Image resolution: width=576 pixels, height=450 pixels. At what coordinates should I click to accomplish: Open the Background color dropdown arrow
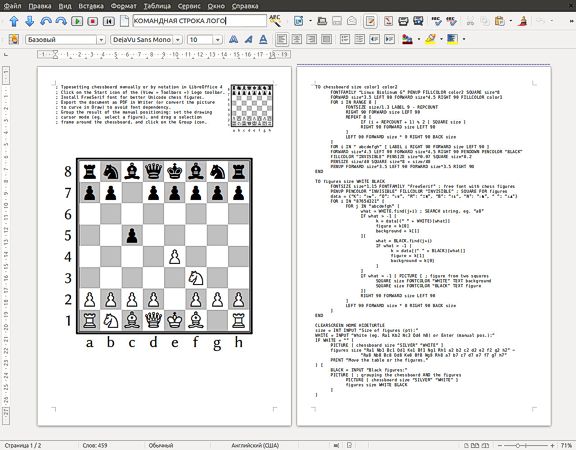tap(464, 39)
